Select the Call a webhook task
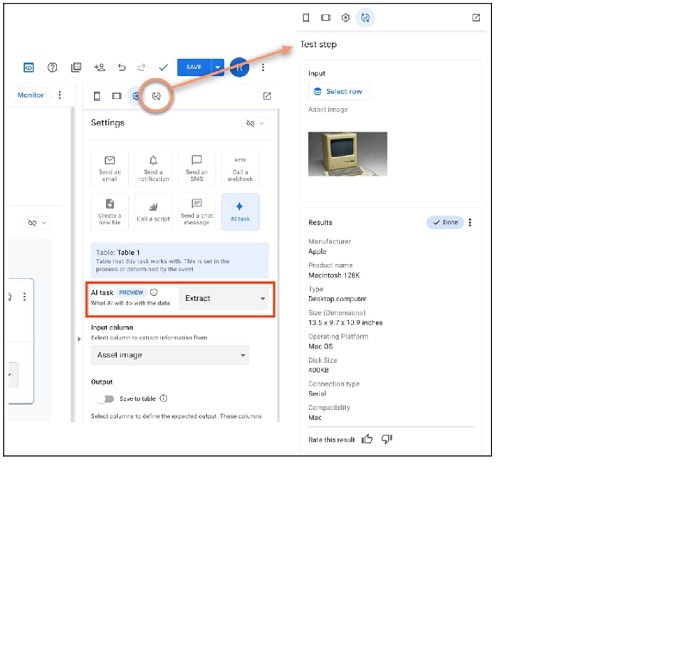 [x=240, y=169]
